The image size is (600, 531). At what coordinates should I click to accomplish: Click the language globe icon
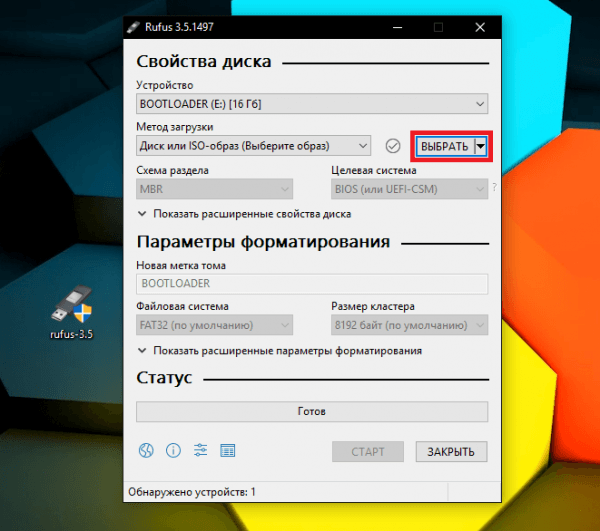coord(146,451)
